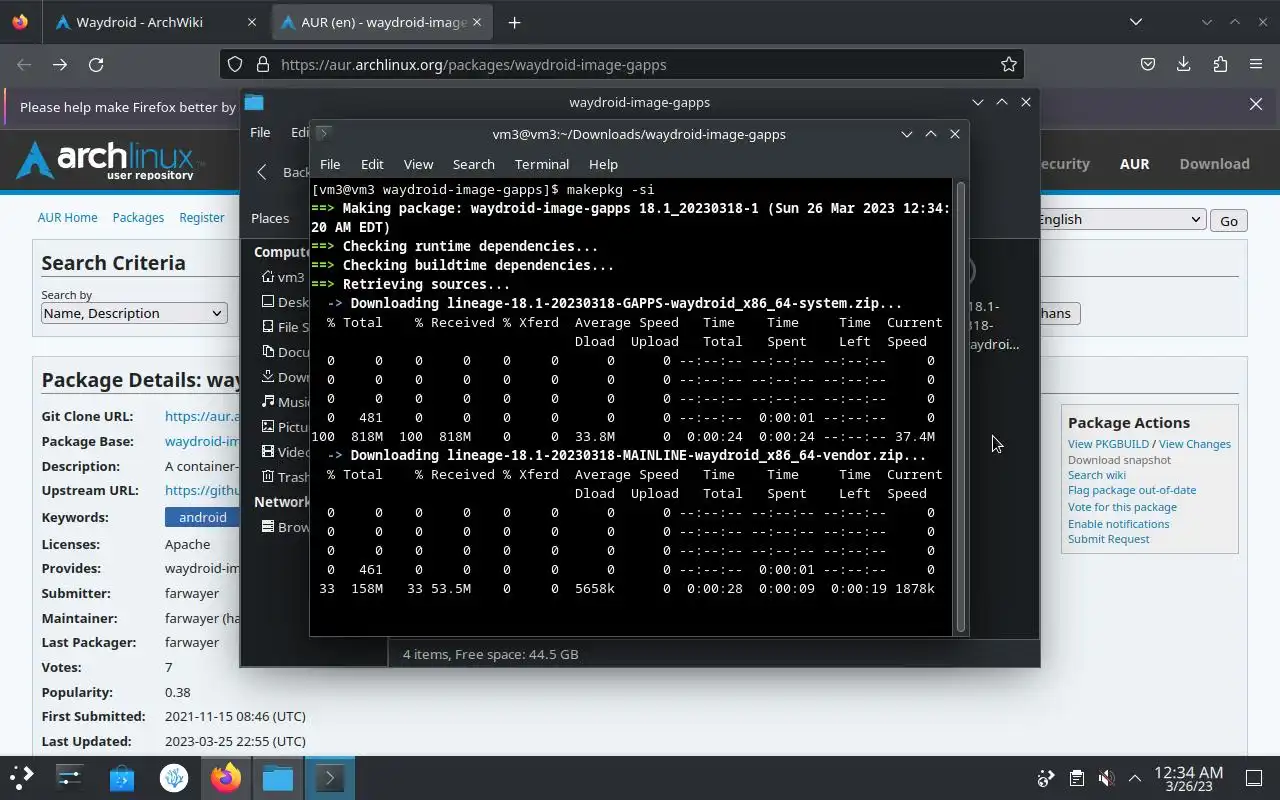The width and height of the screenshot is (1280, 800).
Task: Open the Packages link
Action: 138,217
